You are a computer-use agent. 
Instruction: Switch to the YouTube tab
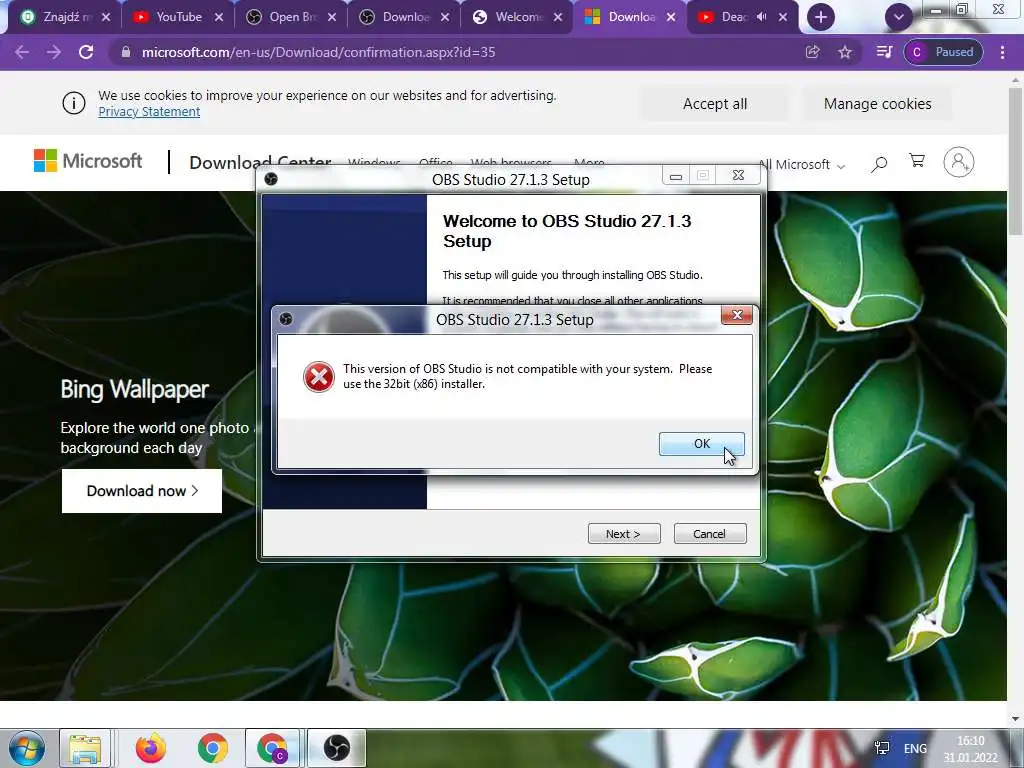(x=176, y=17)
